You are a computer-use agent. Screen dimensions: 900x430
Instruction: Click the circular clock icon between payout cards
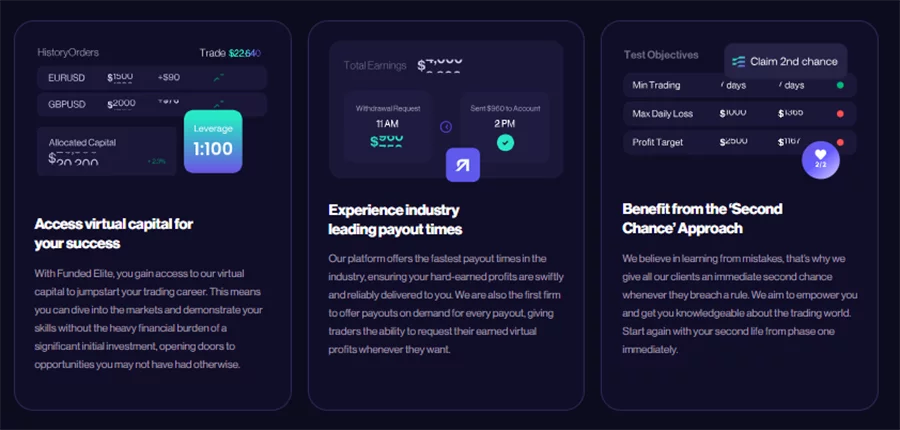pos(446,127)
